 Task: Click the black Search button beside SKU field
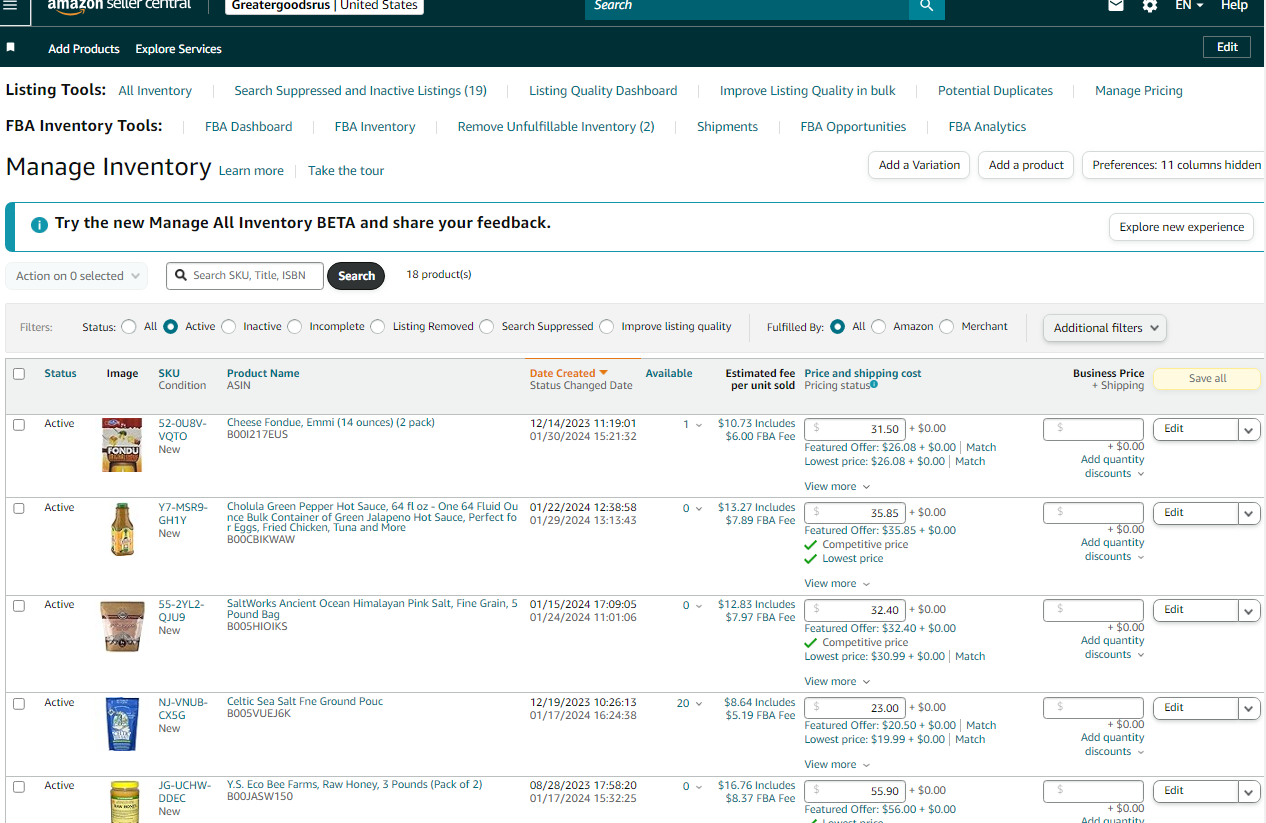point(356,276)
